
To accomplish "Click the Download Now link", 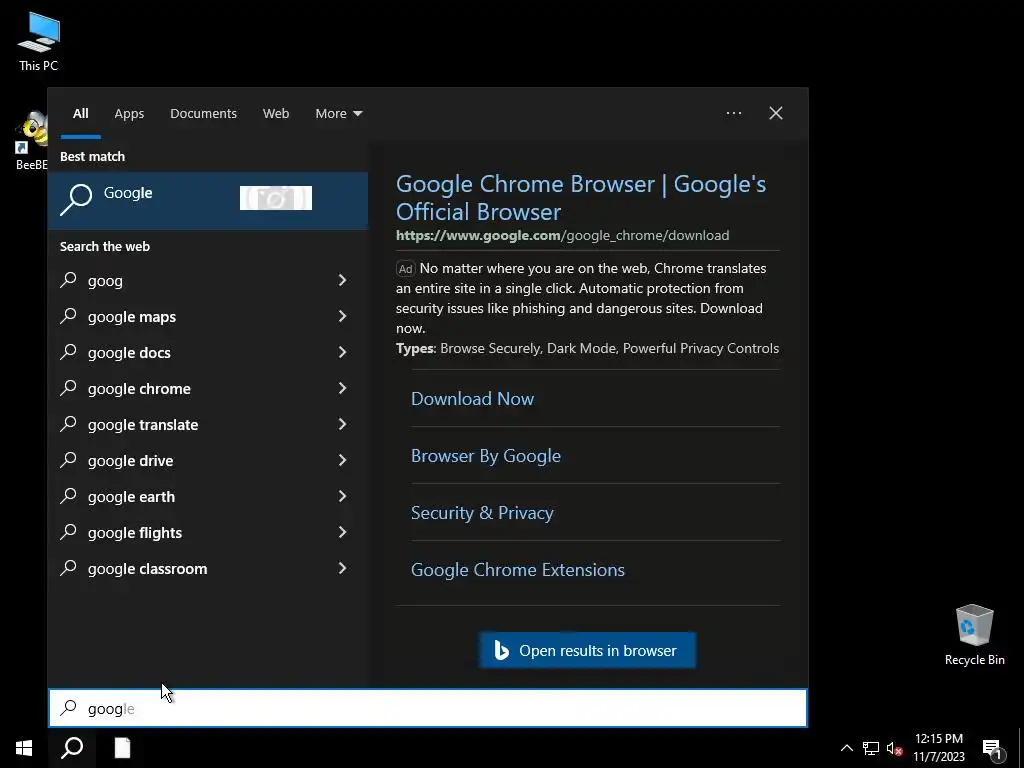I will (x=472, y=398).
